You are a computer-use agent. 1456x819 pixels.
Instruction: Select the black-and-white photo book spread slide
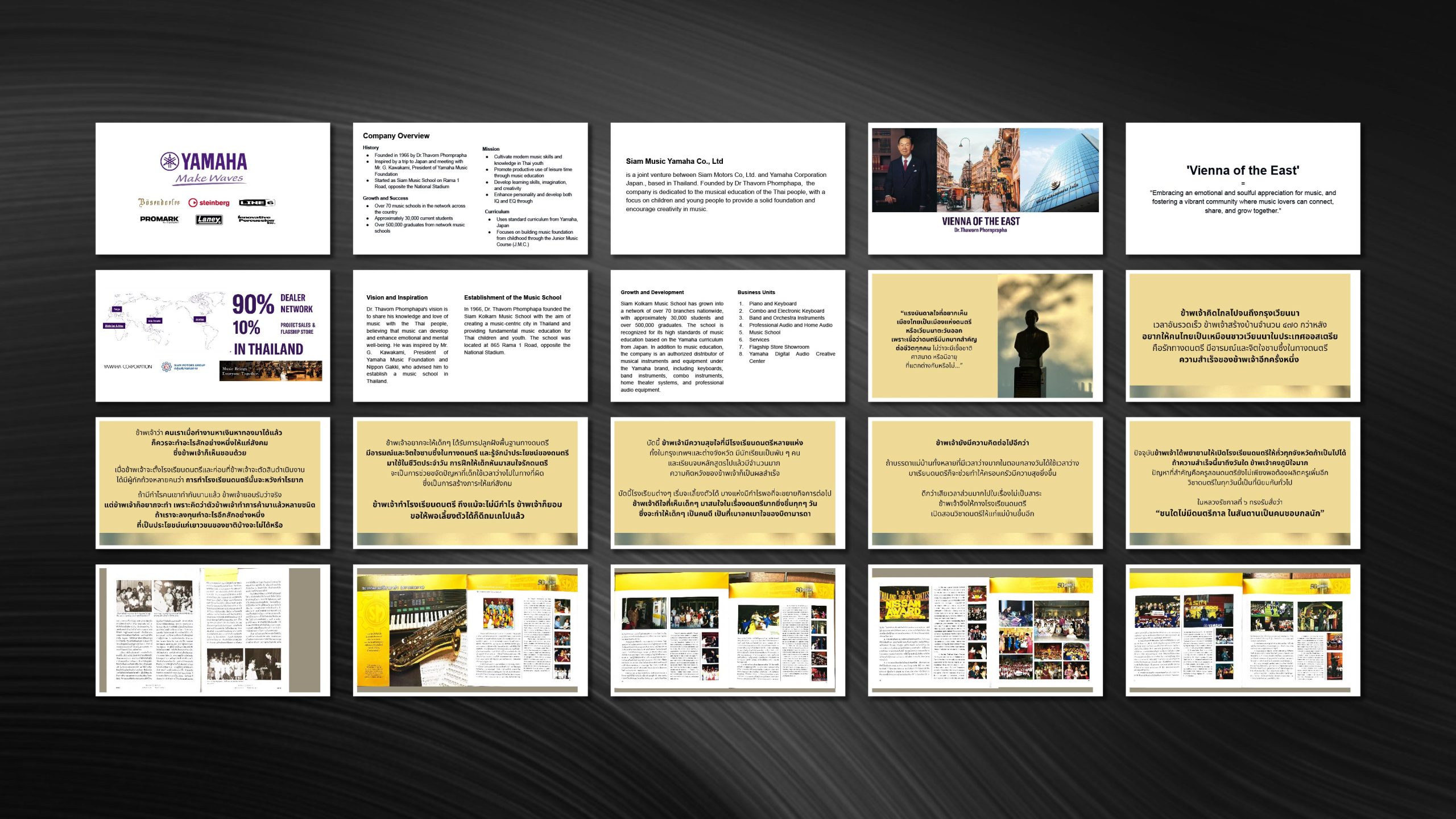(213, 630)
